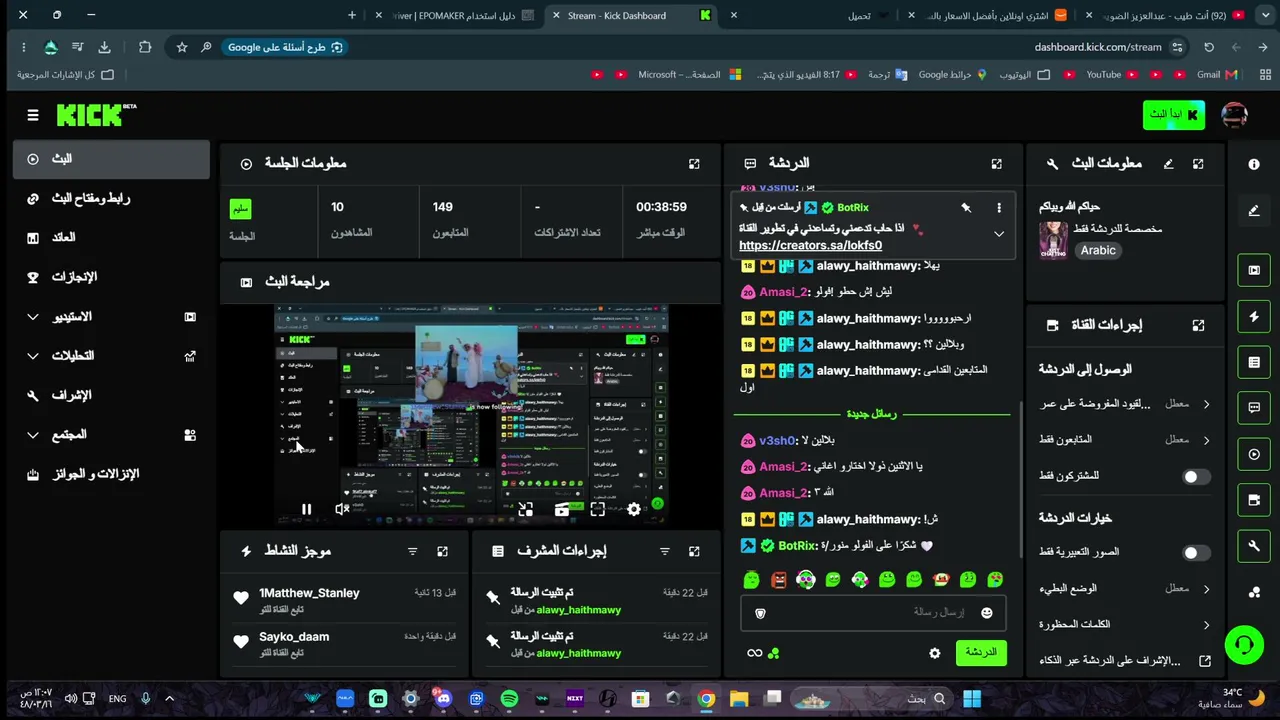Open Discord from the taskbar
Viewport: 1280px width, 720px height.
click(443, 699)
